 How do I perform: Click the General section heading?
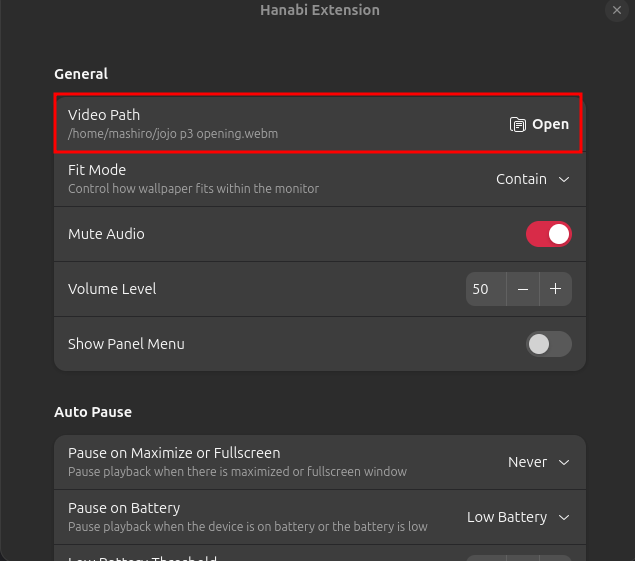point(81,74)
